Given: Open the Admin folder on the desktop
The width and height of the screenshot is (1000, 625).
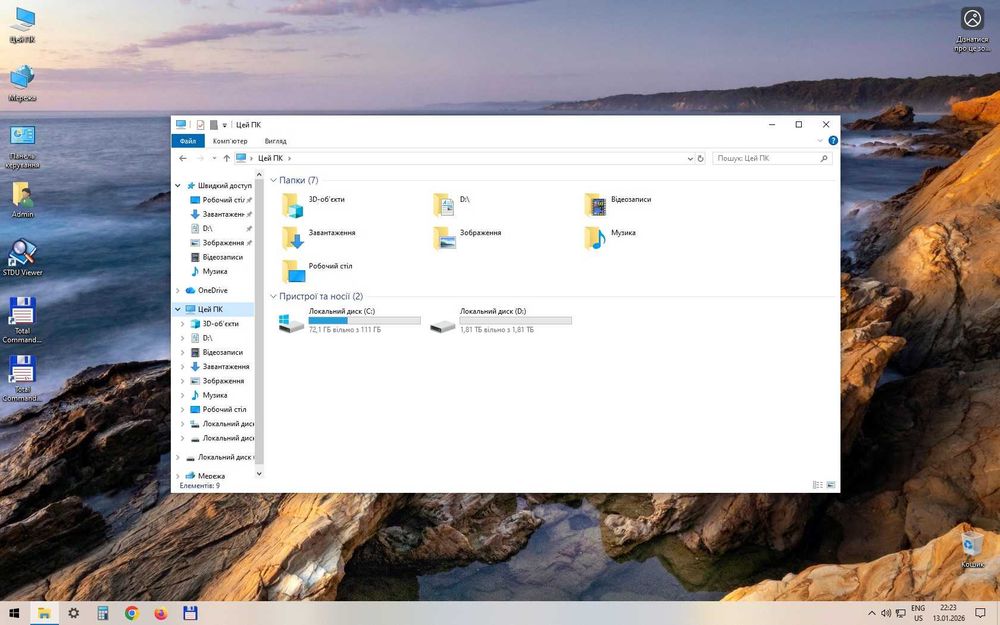Looking at the screenshot, I should [22, 200].
